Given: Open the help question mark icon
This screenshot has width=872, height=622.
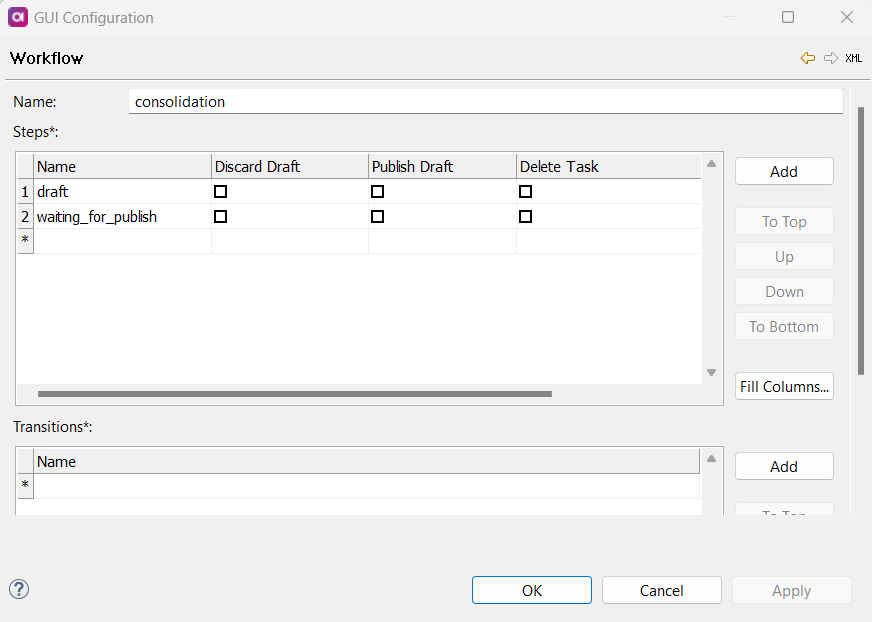Looking at the screenshot, I should [x=19, y=589].
